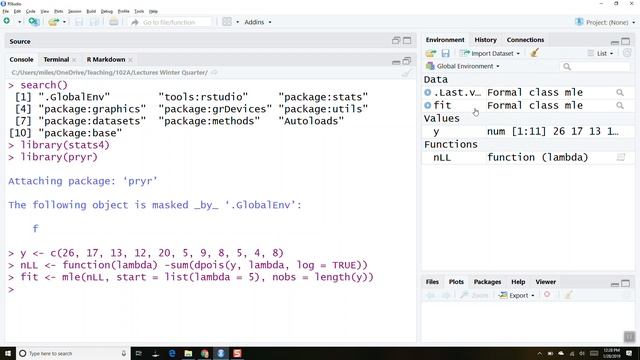Switch to the R Markdown tab
640x360 pixels.
click(106, 60)
